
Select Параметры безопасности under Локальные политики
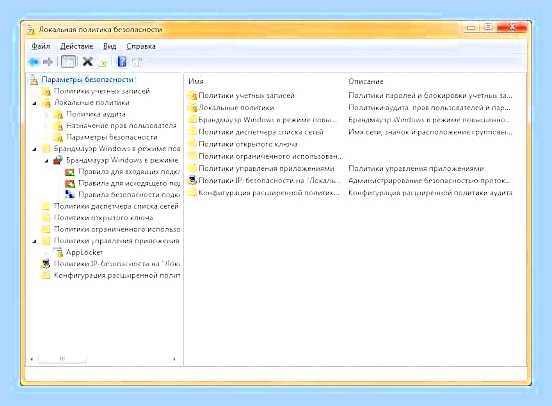pos(112,137)
